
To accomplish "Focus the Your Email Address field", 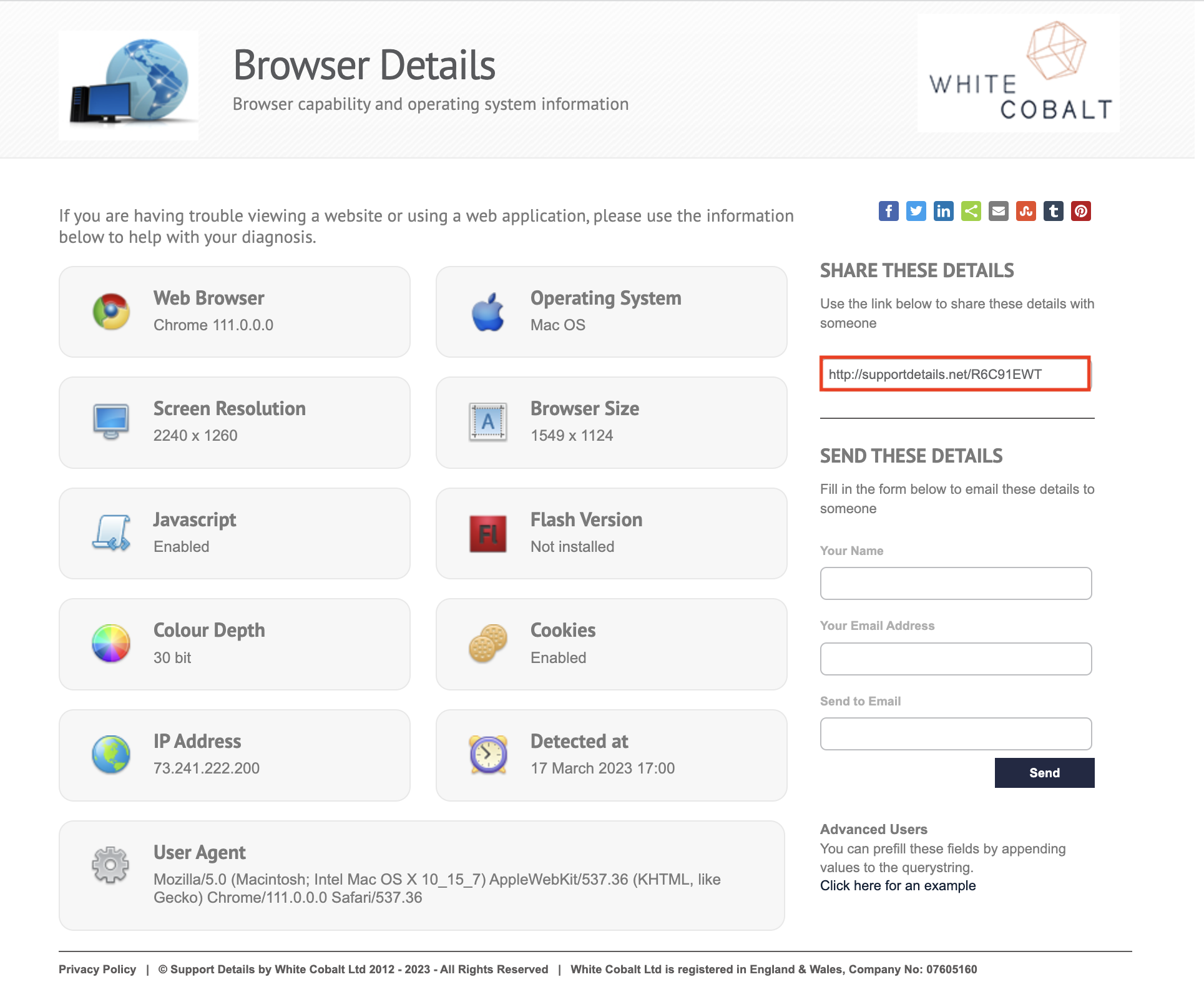I will click(956, 659).
